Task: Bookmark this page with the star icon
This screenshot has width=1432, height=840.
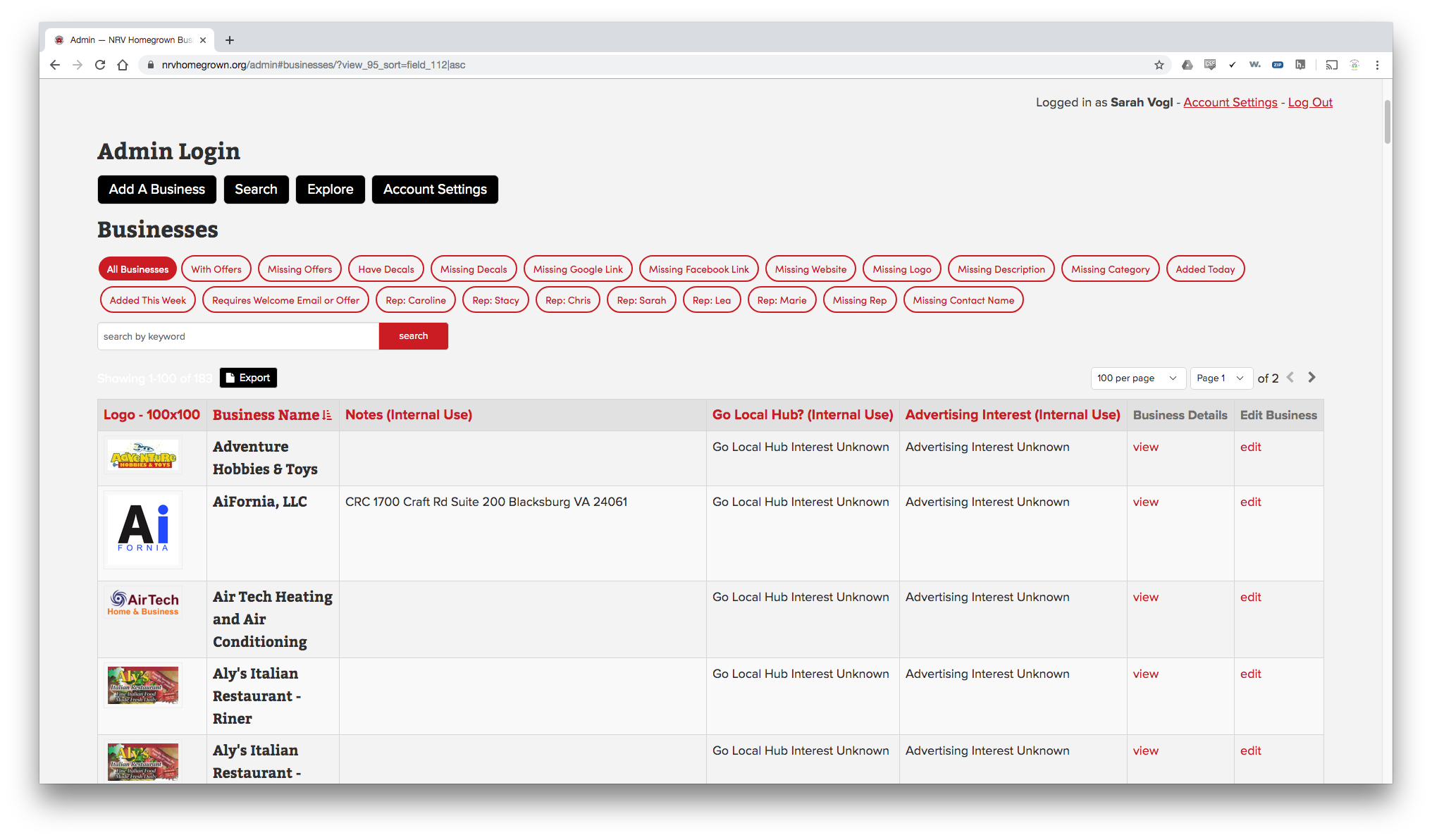Action: coord(1159,65)
